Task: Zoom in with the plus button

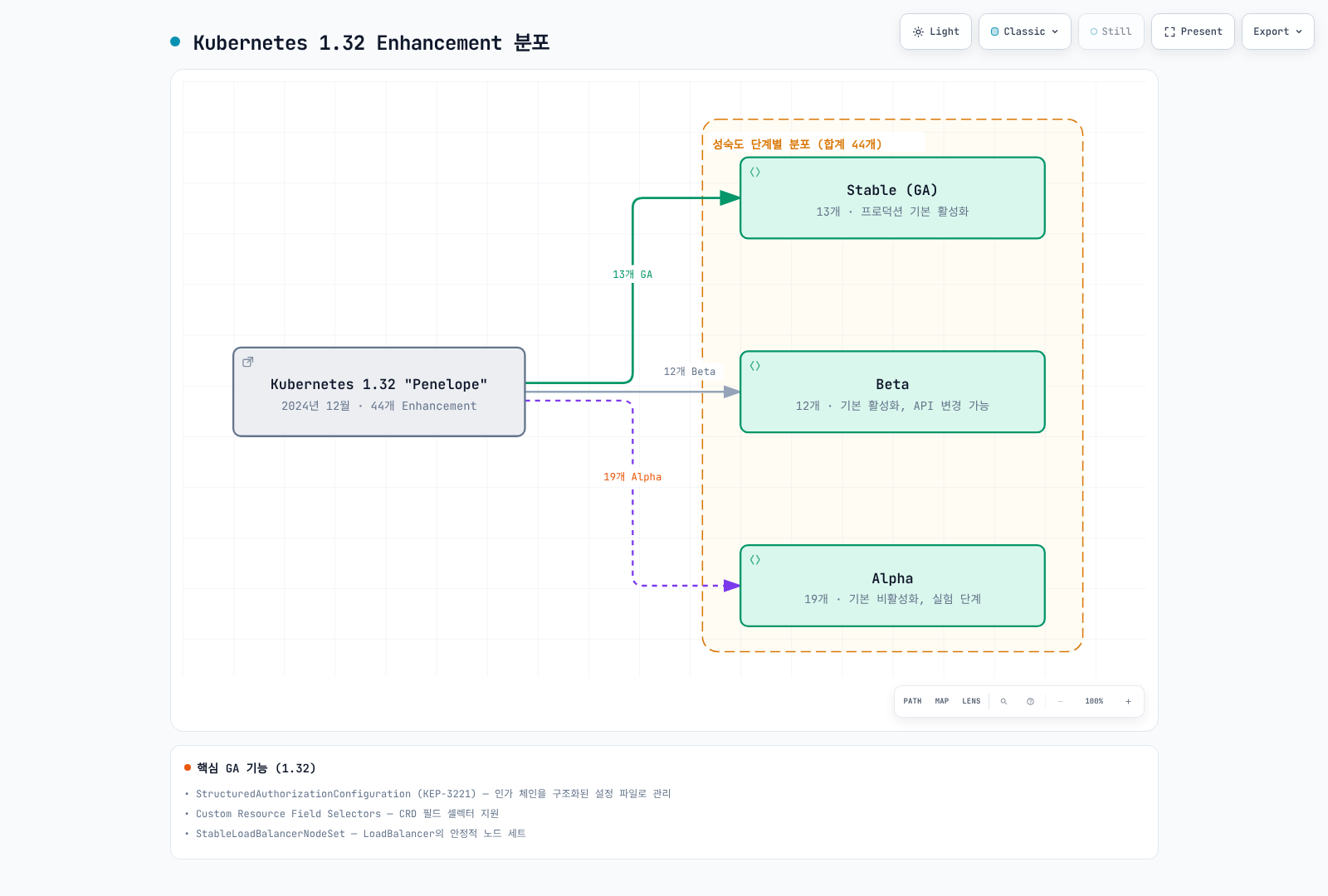Action: coord(1128,701)
